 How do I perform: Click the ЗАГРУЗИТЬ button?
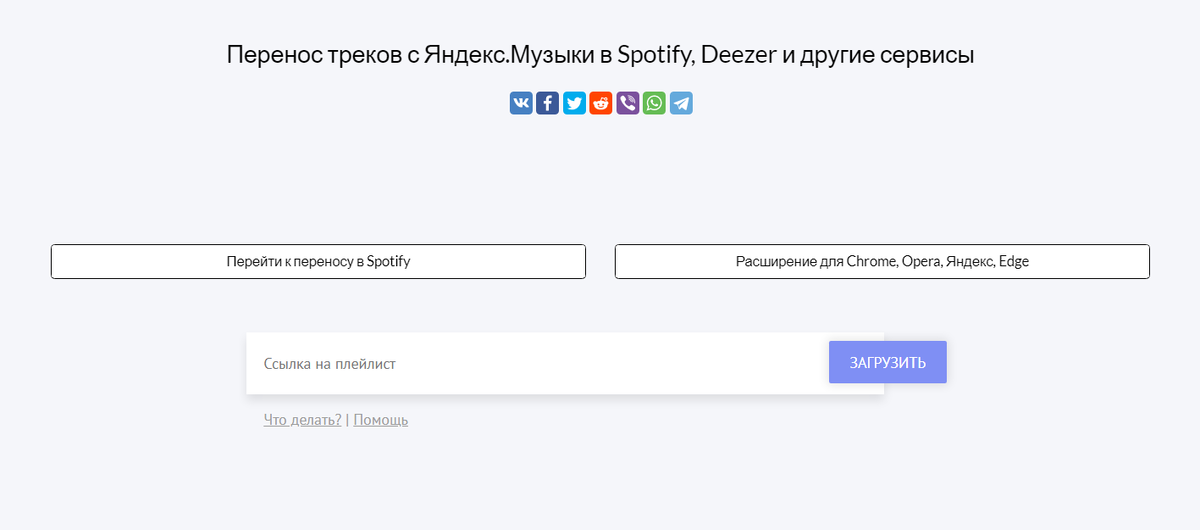coord(887,362)
